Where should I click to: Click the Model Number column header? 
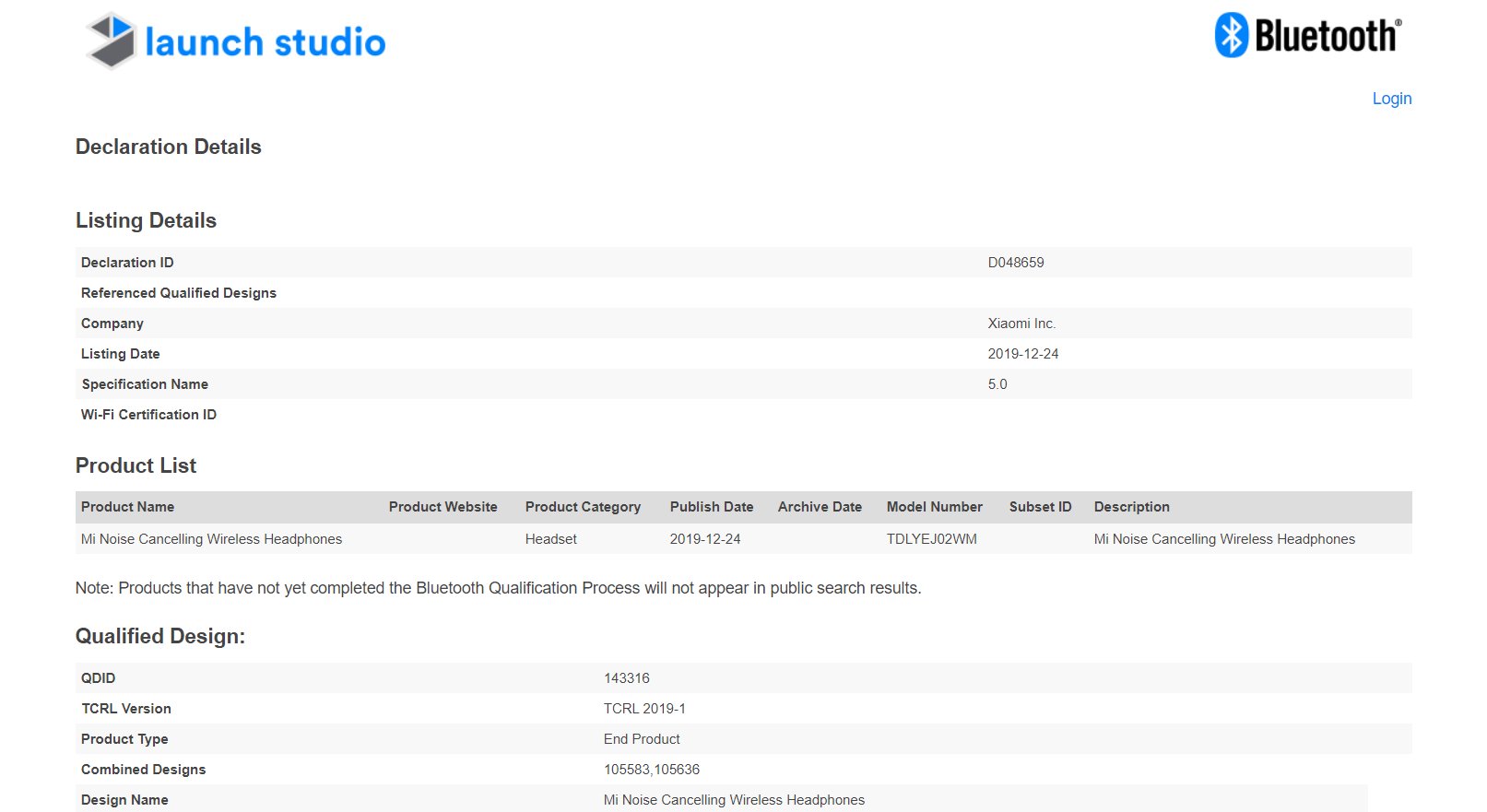[935, 507]
